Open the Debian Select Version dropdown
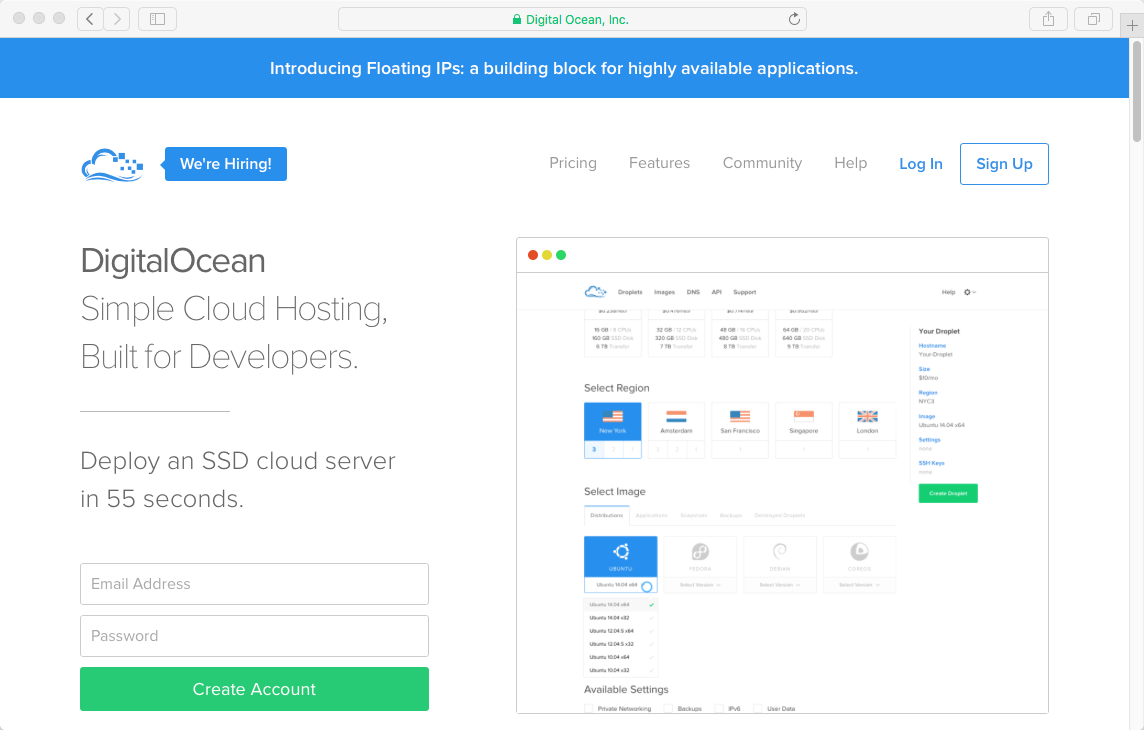The image size is (1144, 730). click(x=780, y=584)
